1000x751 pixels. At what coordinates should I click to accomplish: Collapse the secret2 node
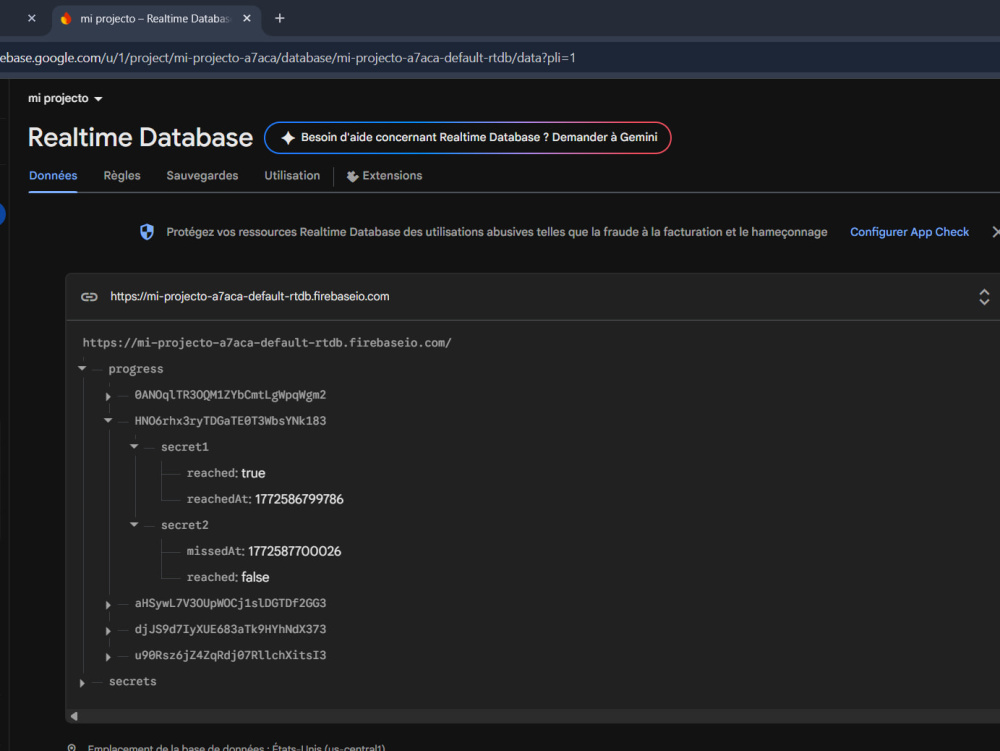134,525
